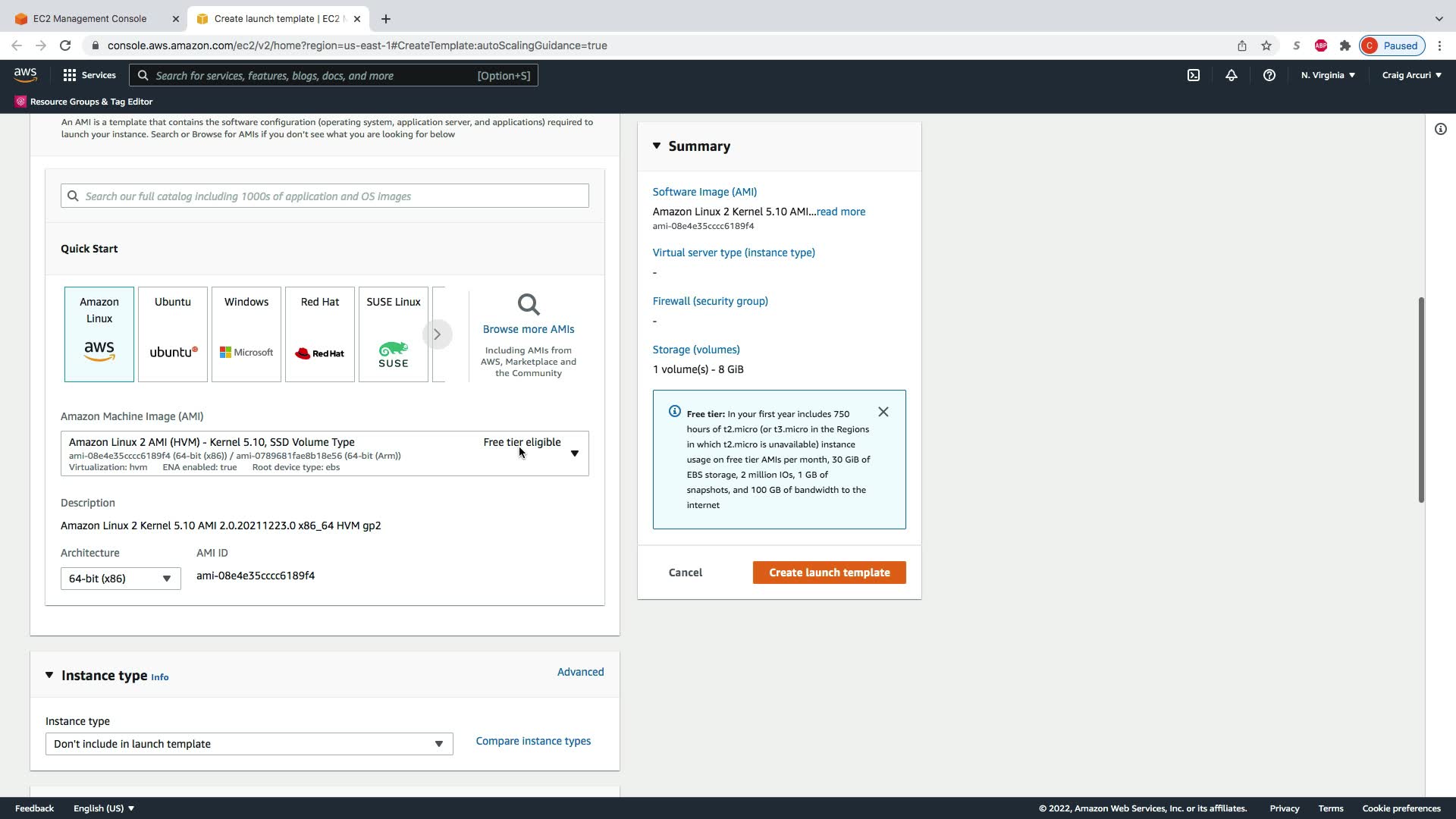Image resolution: width=1456 pixels, height=819 pixels.
Task: Open the Instance type dropdown
Action: (x=249, y=744)
